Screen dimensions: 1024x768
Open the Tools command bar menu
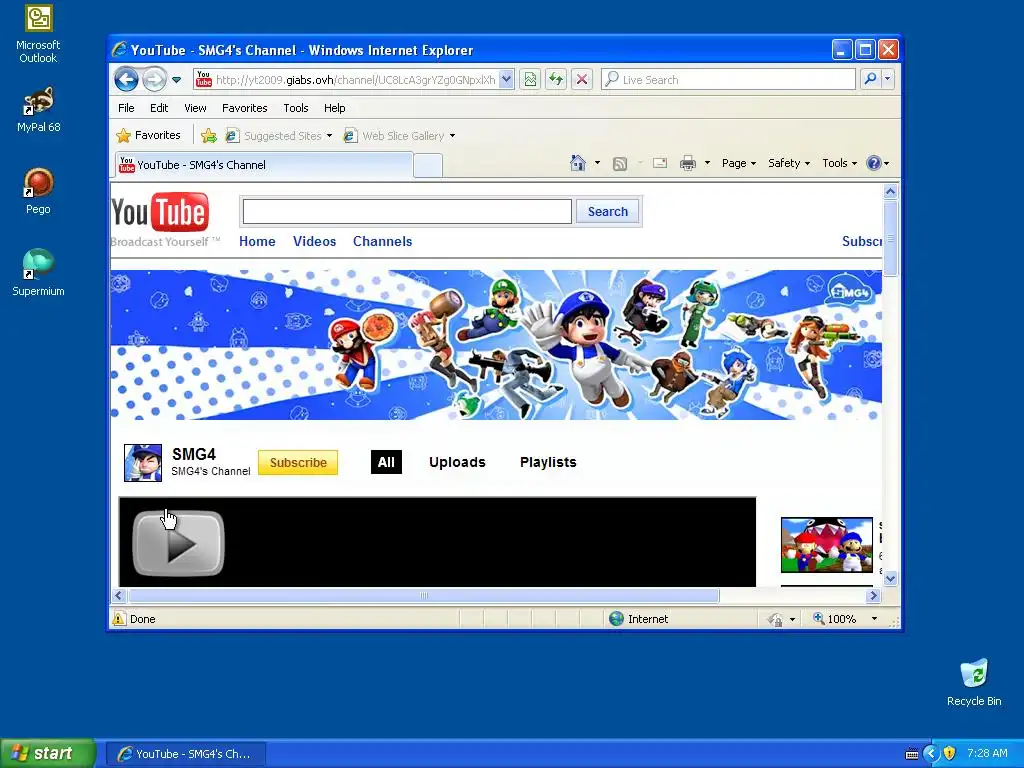click(839, 163)
